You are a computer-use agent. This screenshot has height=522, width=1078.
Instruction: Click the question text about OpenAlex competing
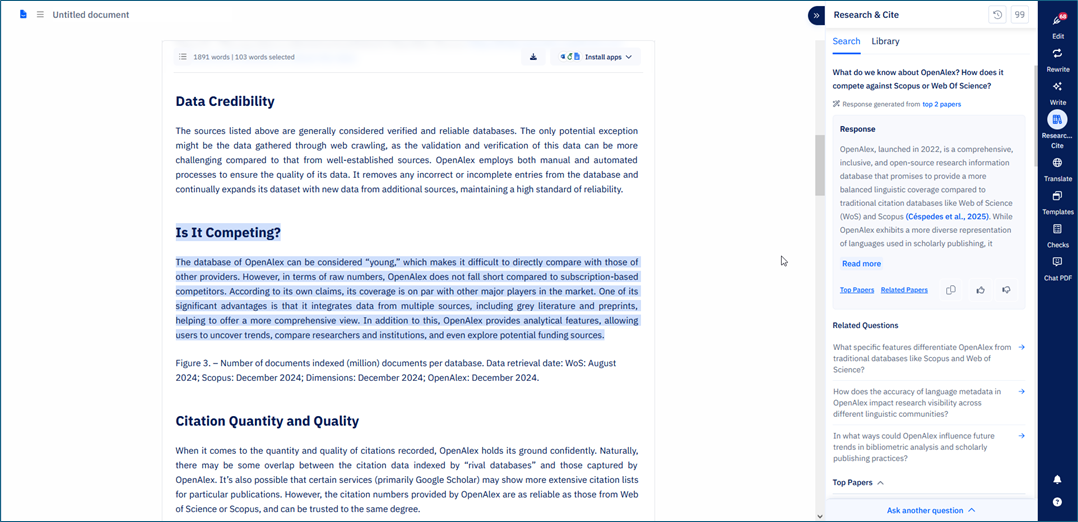click(918, 79)
